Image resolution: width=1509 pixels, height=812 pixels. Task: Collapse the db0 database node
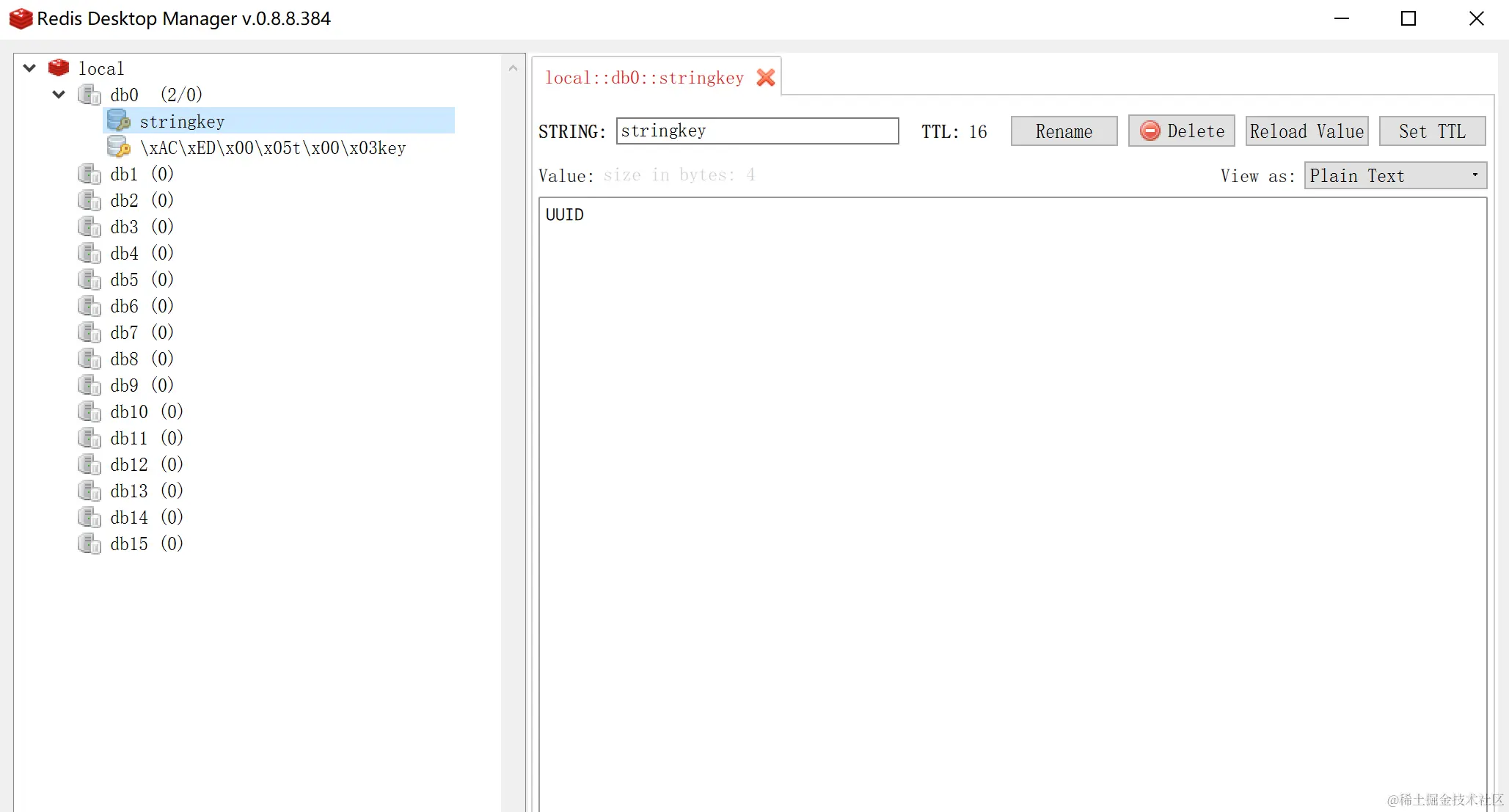click(x=59, y=95)
